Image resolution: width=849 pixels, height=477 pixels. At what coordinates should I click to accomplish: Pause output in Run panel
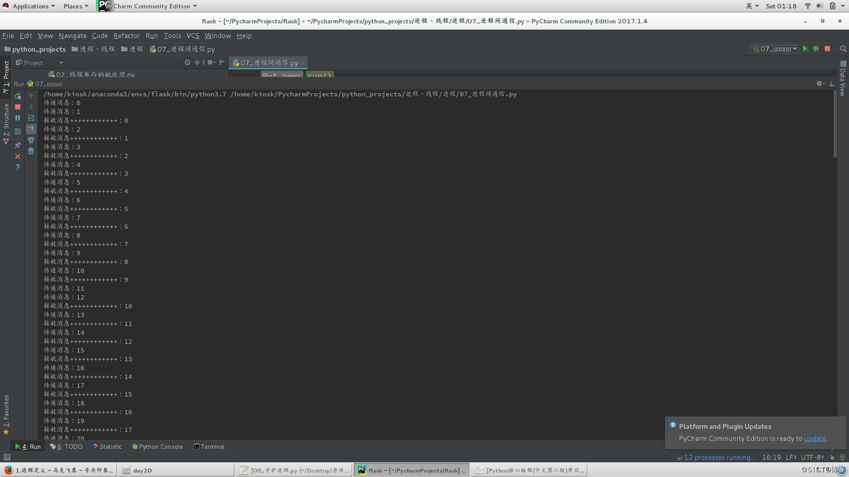[18, 118]
